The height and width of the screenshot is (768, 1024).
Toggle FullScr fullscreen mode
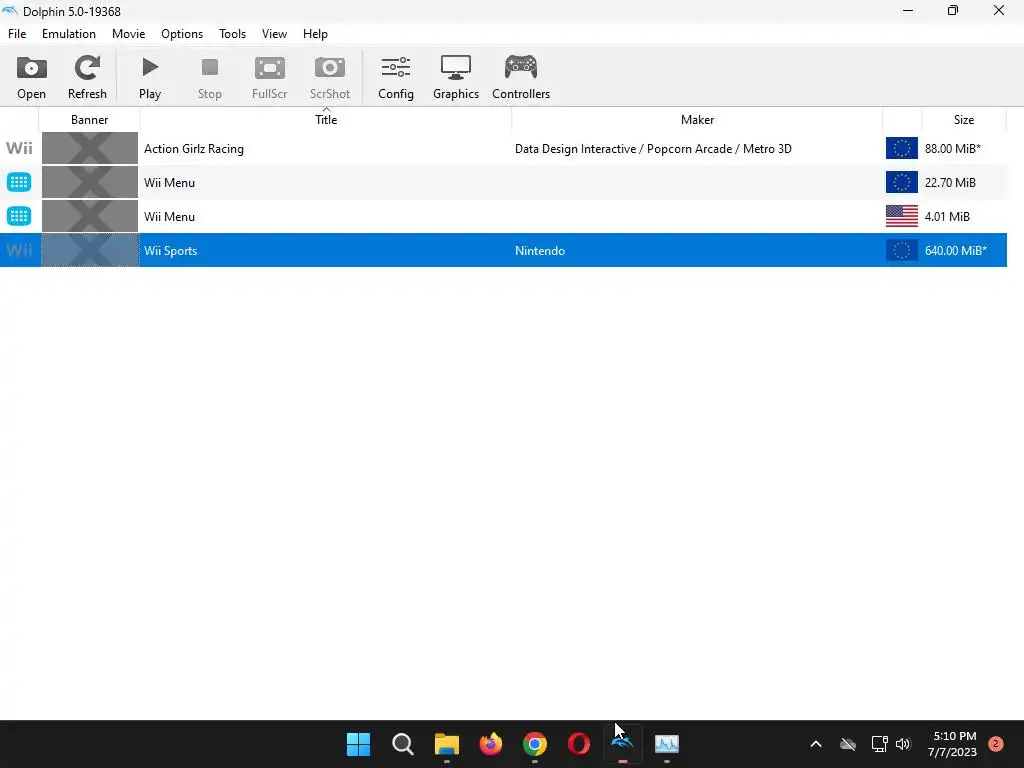point(269,78)
